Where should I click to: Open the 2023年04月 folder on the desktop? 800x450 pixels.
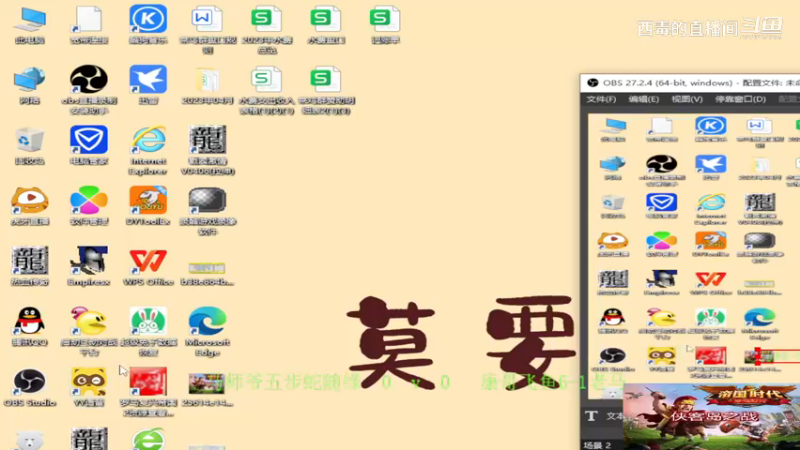(207, 85)
